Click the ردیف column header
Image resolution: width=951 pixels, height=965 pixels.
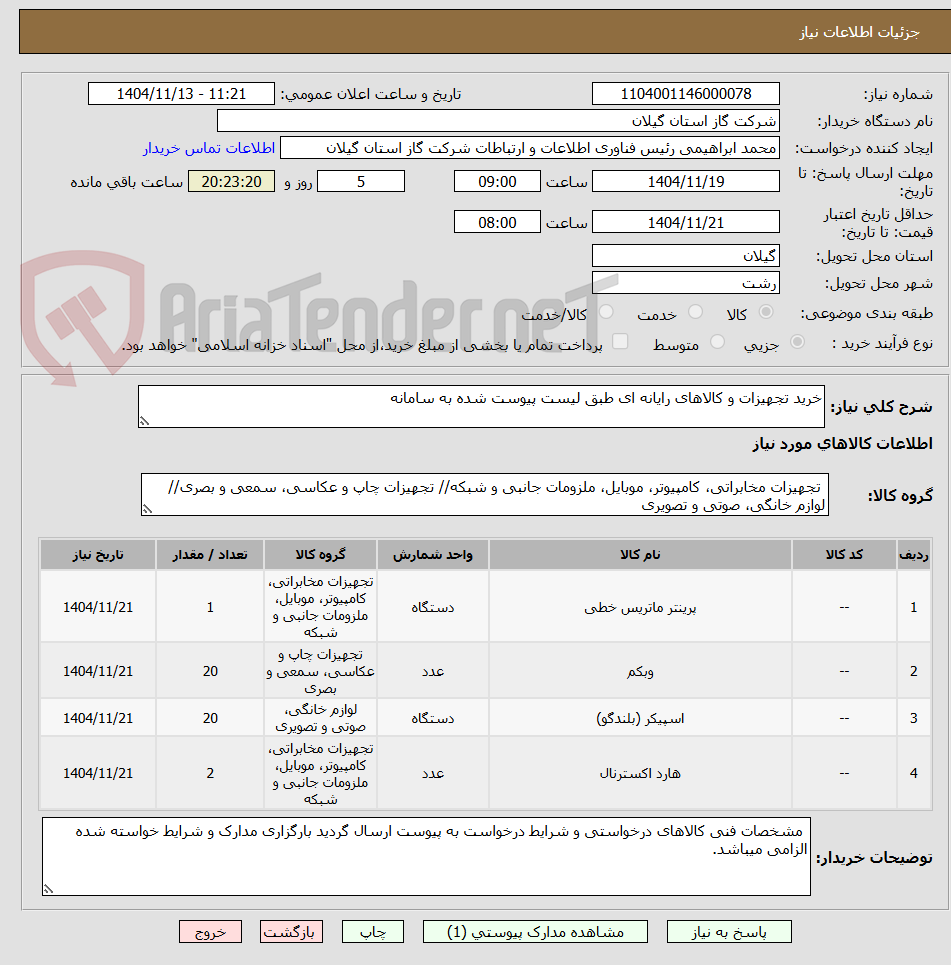(913, 555)
